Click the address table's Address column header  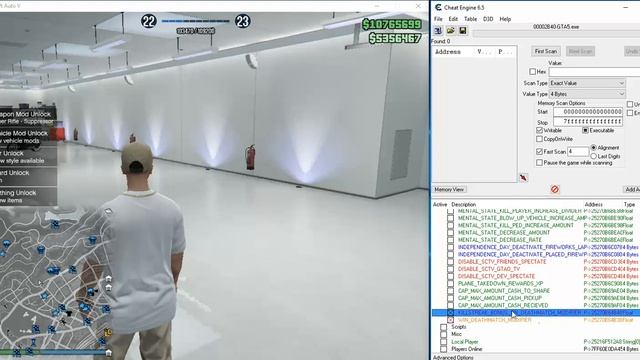click(593, 204)
